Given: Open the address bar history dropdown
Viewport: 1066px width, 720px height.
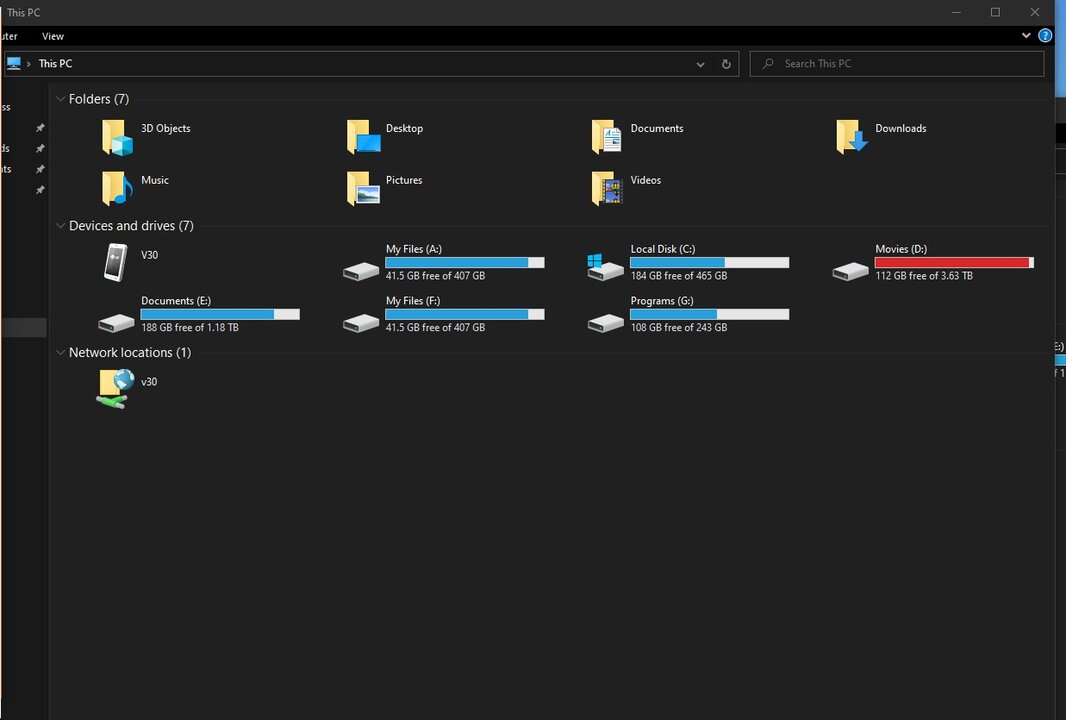Looking at the screenshot, I should 700,64.
